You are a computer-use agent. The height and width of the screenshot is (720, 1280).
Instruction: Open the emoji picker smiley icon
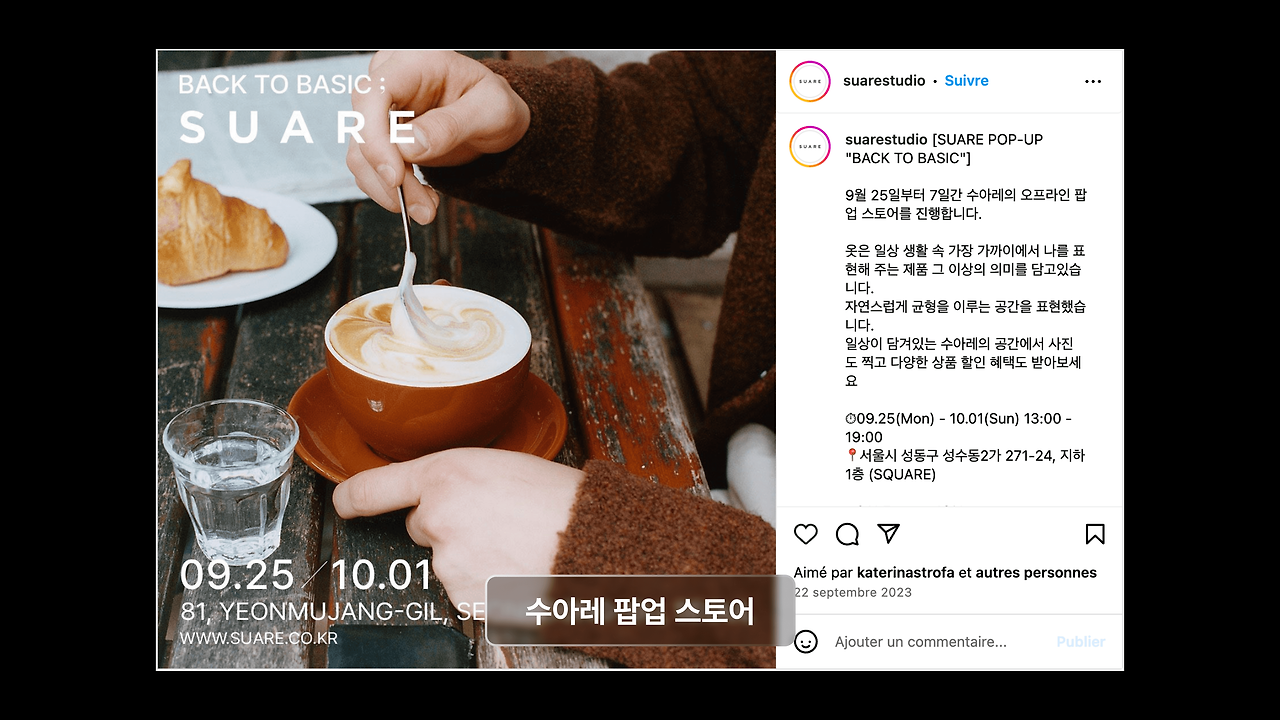tap(806, 641)
